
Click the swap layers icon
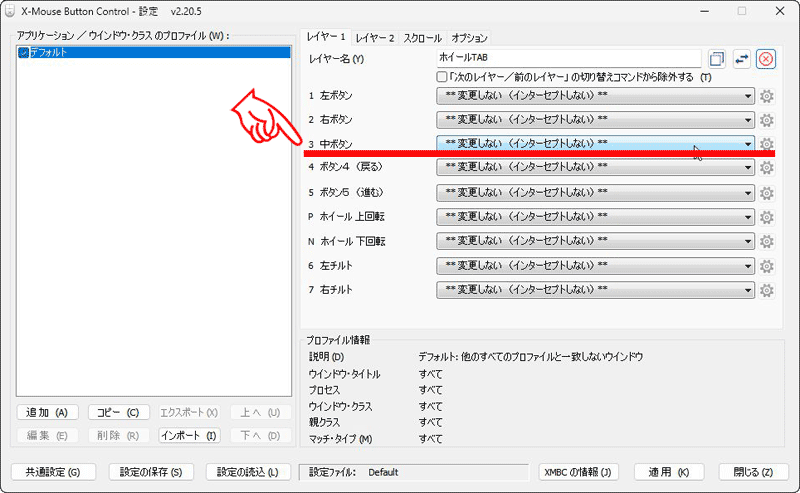click(741, 59)
